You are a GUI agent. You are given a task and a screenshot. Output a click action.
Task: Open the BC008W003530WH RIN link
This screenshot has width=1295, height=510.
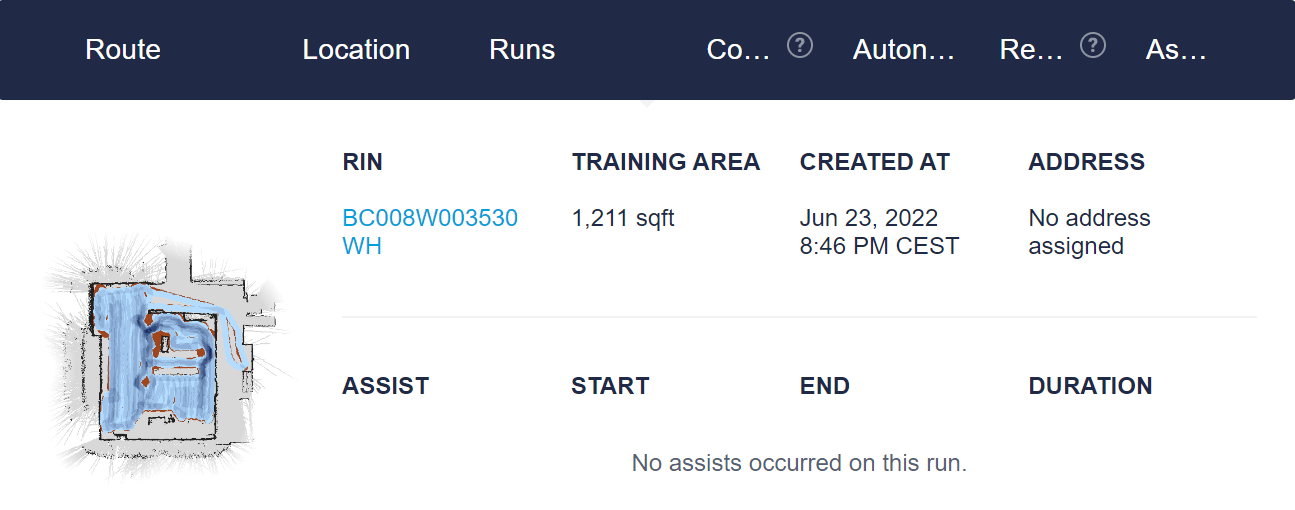point(430,232)
